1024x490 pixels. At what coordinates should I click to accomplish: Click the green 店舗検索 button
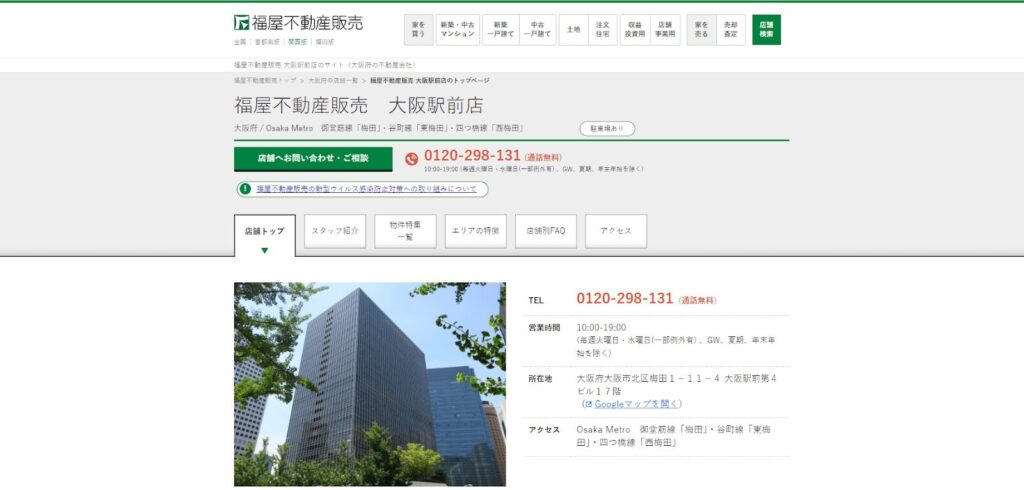pyautogui.click(x=766, y=29)
